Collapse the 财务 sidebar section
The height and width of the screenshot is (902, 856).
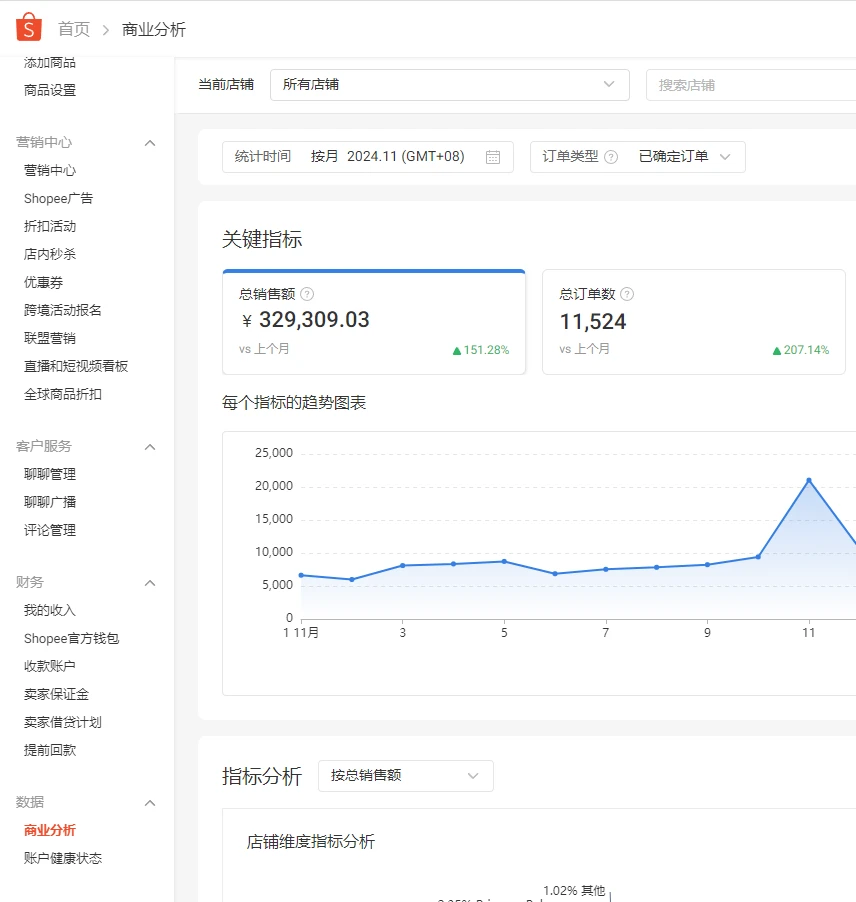click(149, 582)
